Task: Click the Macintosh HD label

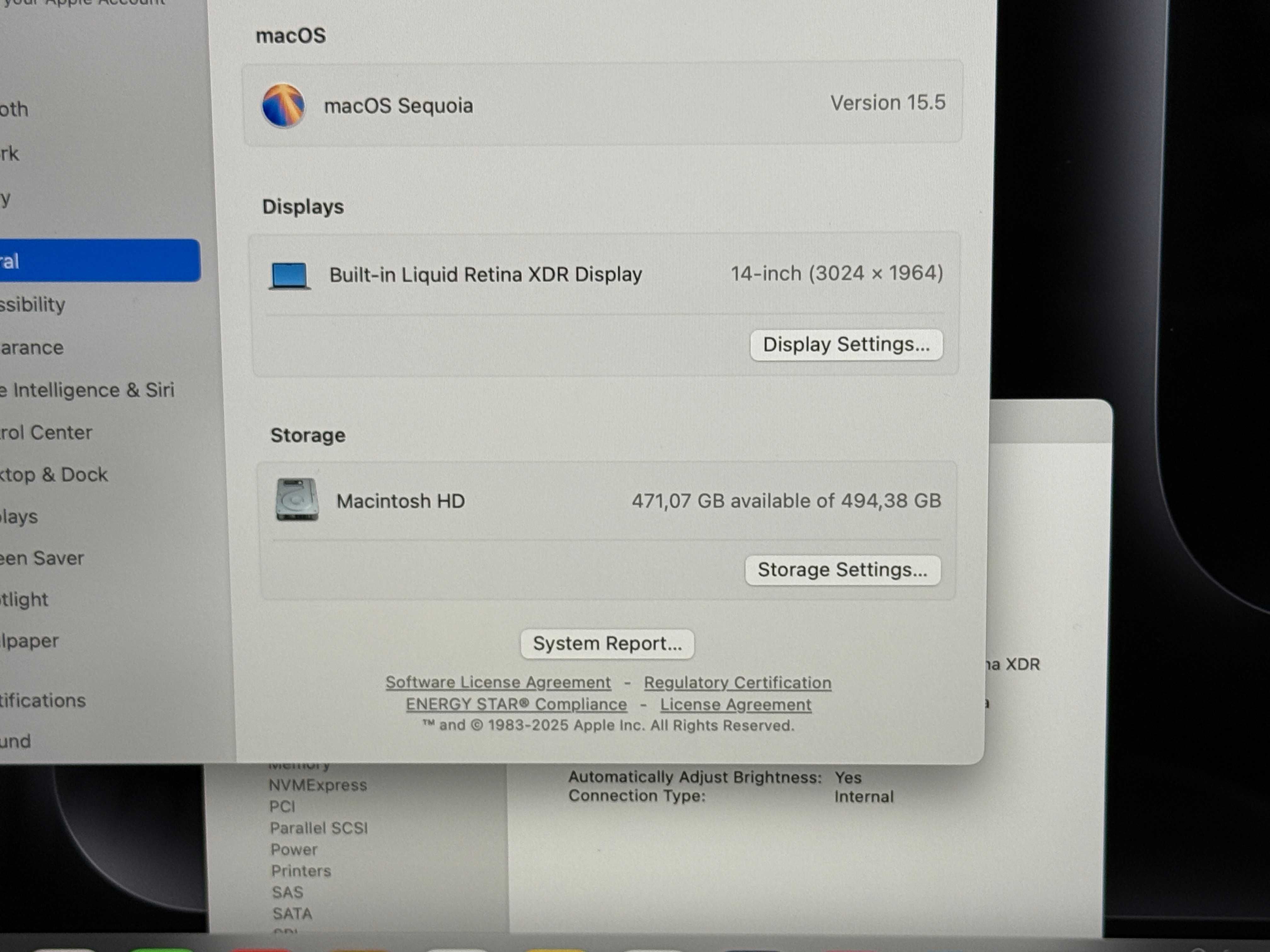Action: pos(400,501)
